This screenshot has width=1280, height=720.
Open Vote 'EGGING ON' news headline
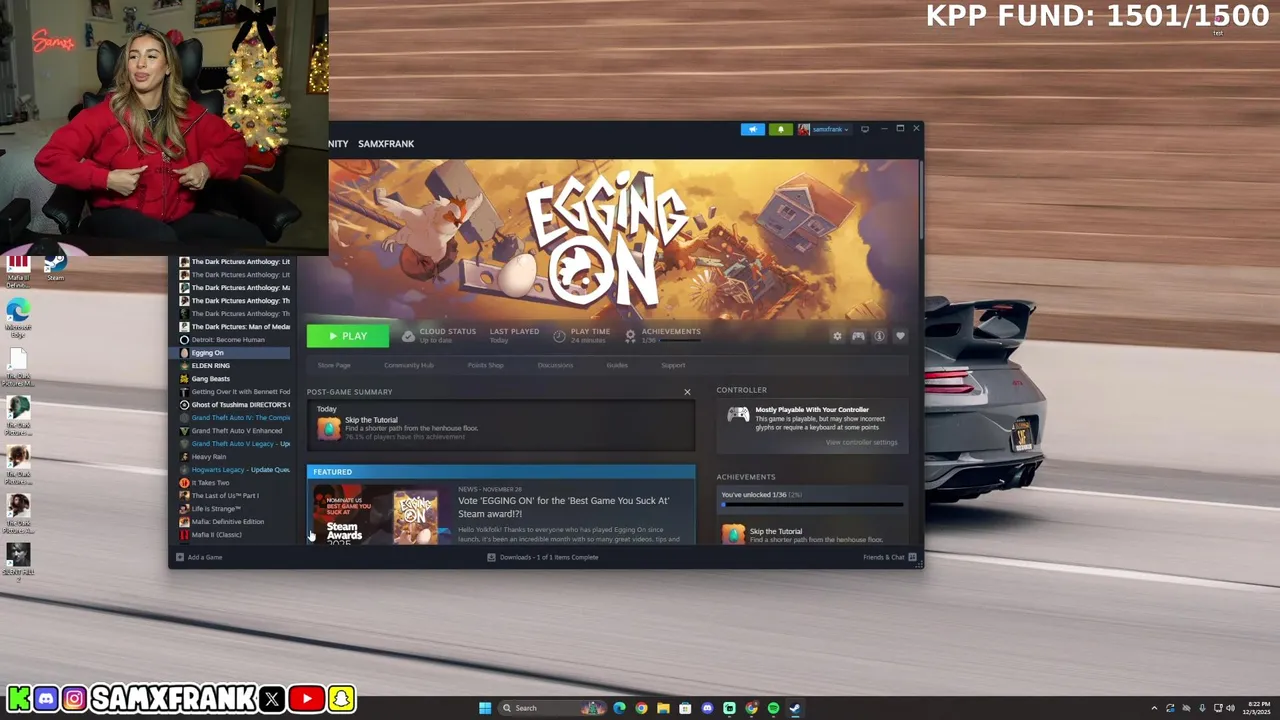[563, 507]
